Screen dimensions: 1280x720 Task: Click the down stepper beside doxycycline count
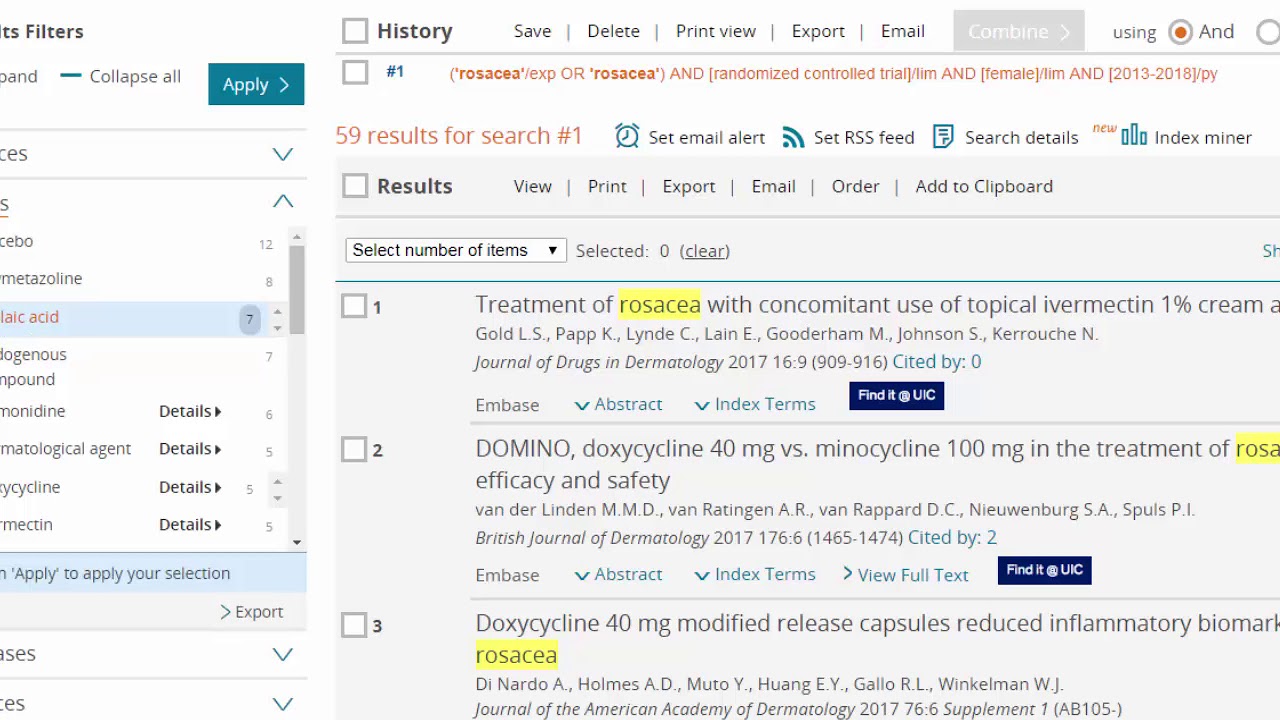pyautogui.click(x=277, y=496)
